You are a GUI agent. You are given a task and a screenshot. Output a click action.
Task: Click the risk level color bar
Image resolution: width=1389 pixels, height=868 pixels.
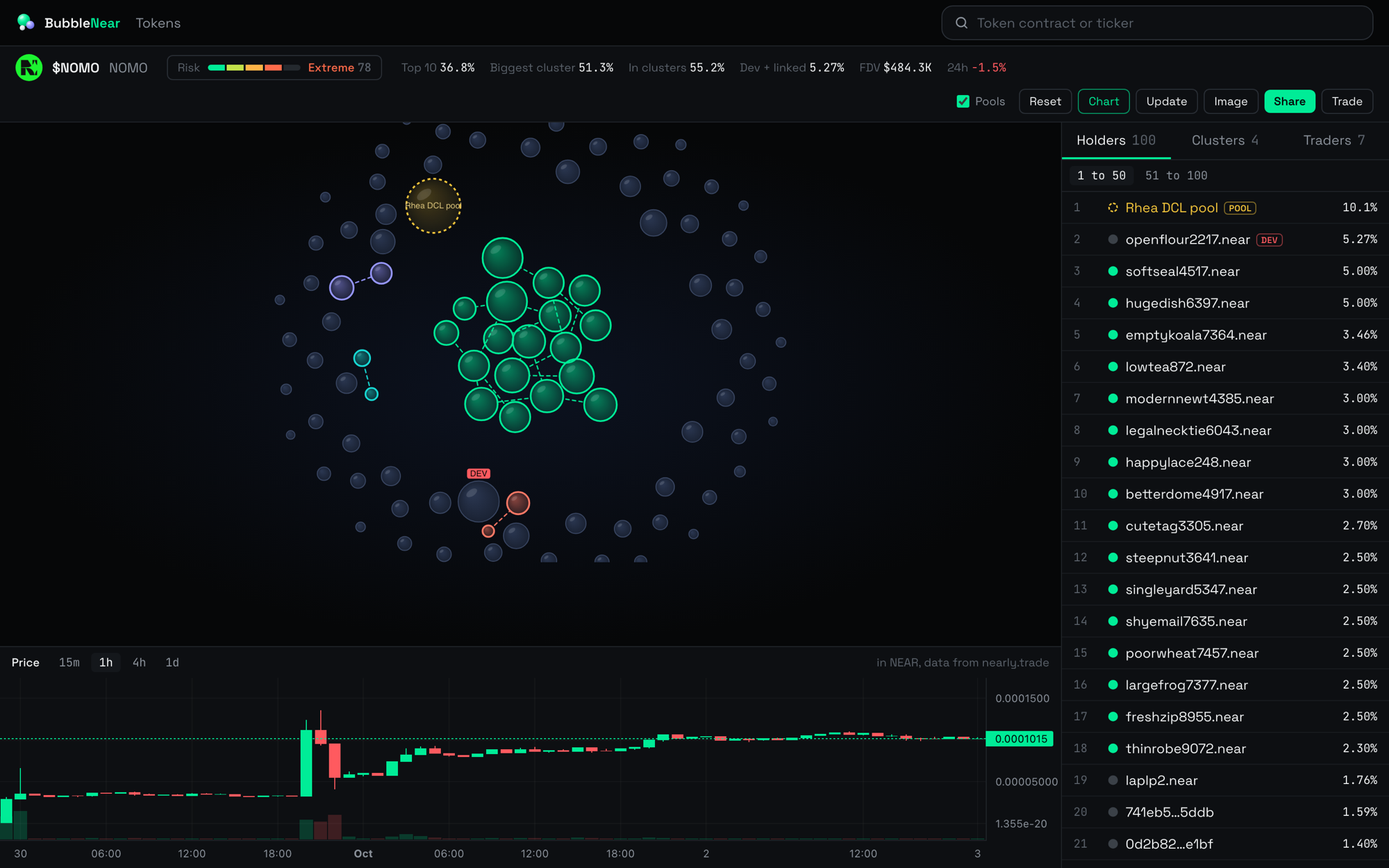coord(253,67)
